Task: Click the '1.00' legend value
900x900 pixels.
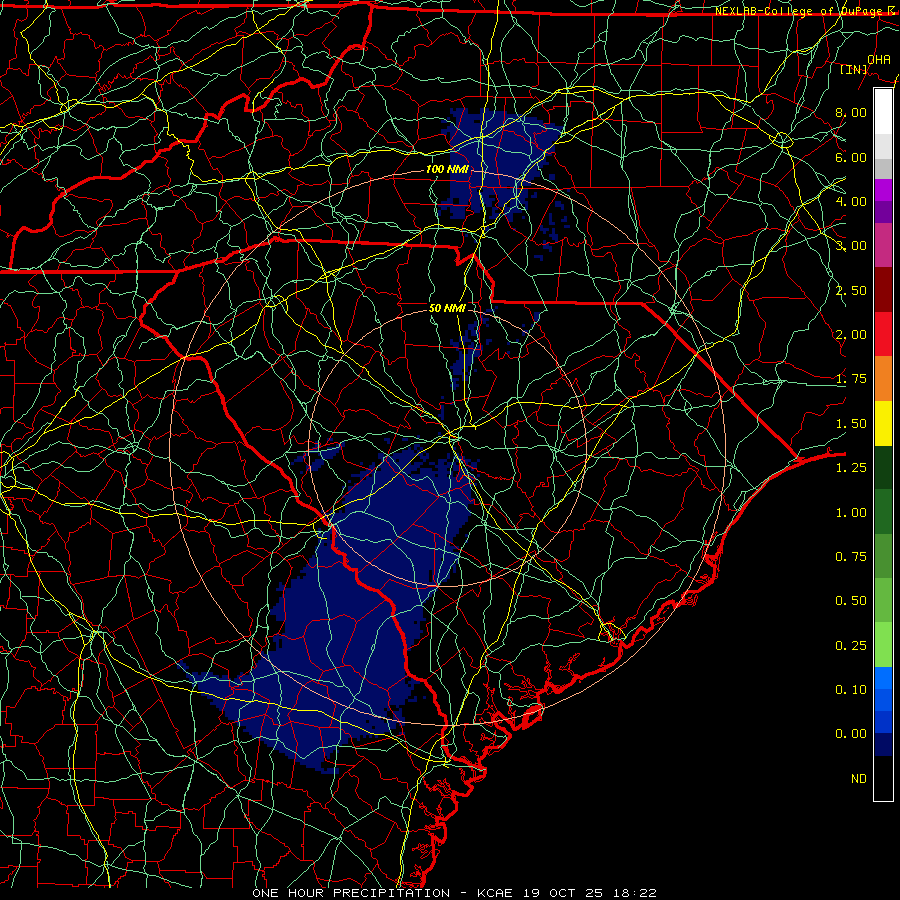Action: click(851, 513)
